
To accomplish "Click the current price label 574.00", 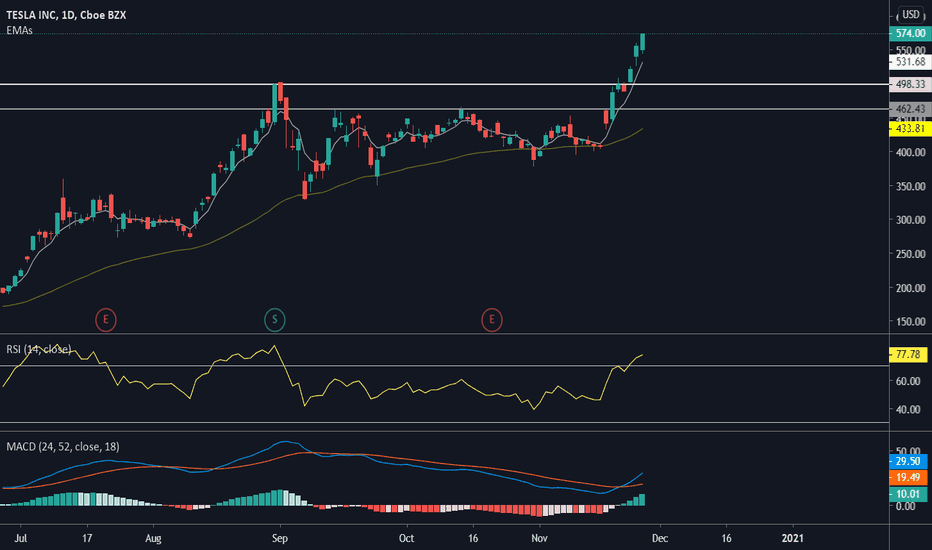I will pos(910,33).
